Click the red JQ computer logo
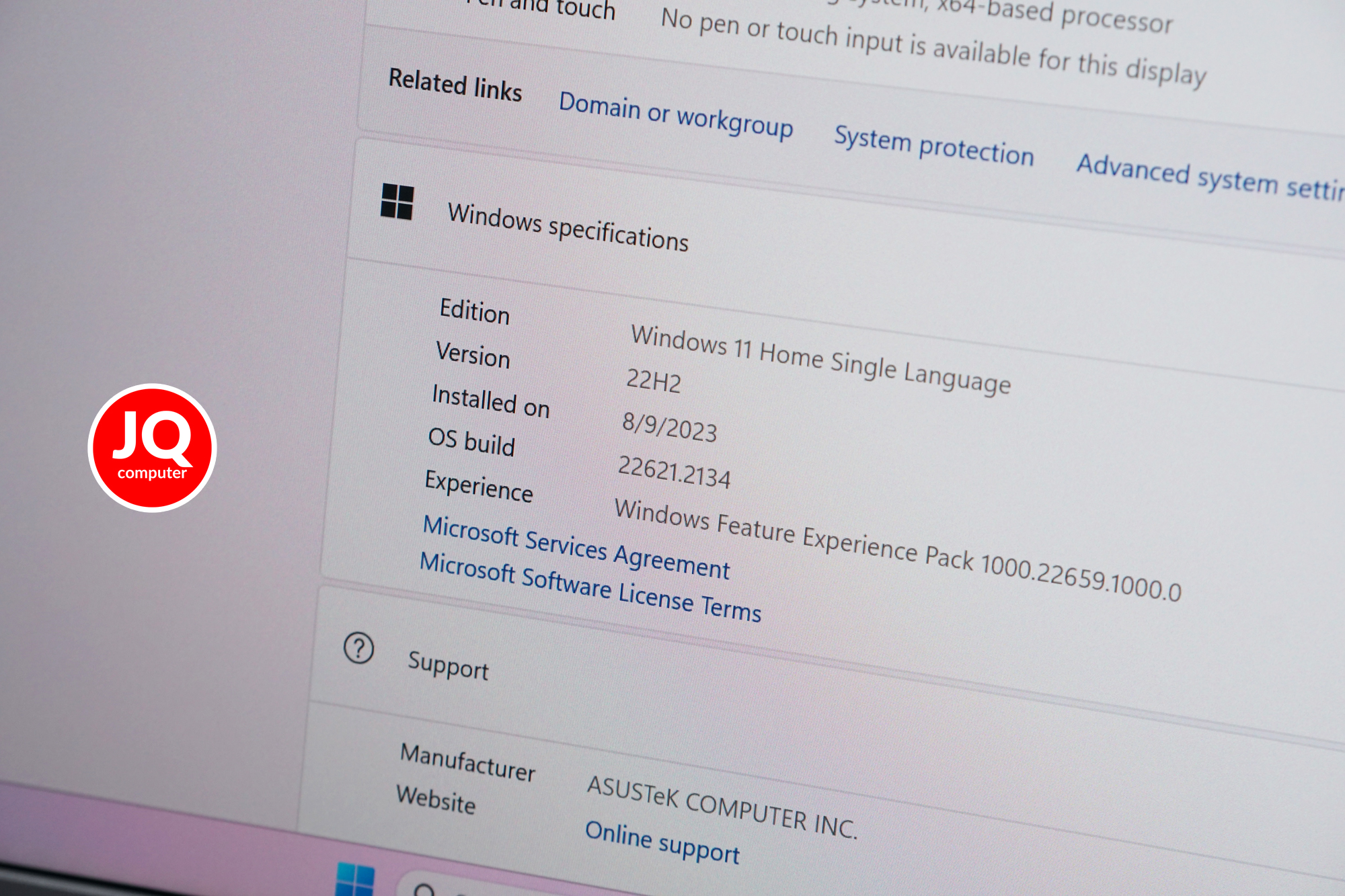 click(x=152, y=448)
